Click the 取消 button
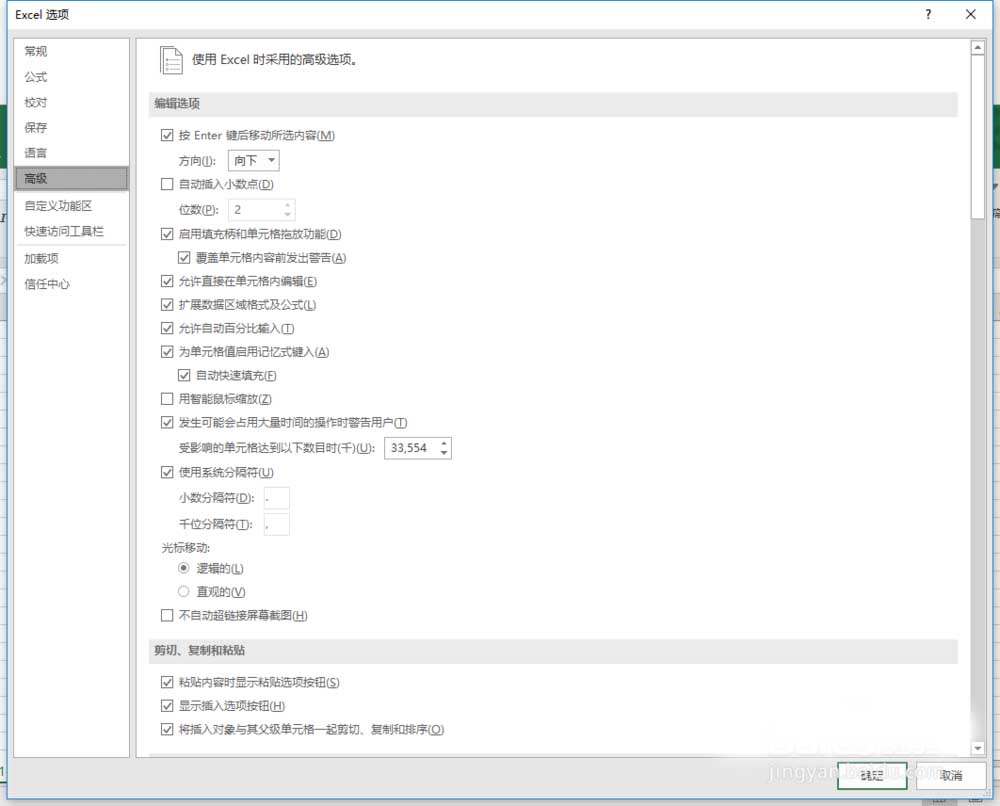The image size is (1000, 806). (950, 775)
